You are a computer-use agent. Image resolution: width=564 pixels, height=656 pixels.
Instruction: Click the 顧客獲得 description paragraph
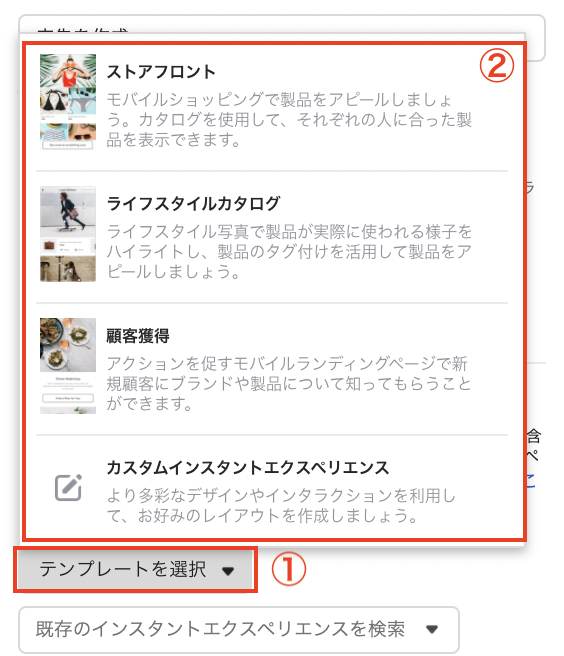click(x=289, y=384)
